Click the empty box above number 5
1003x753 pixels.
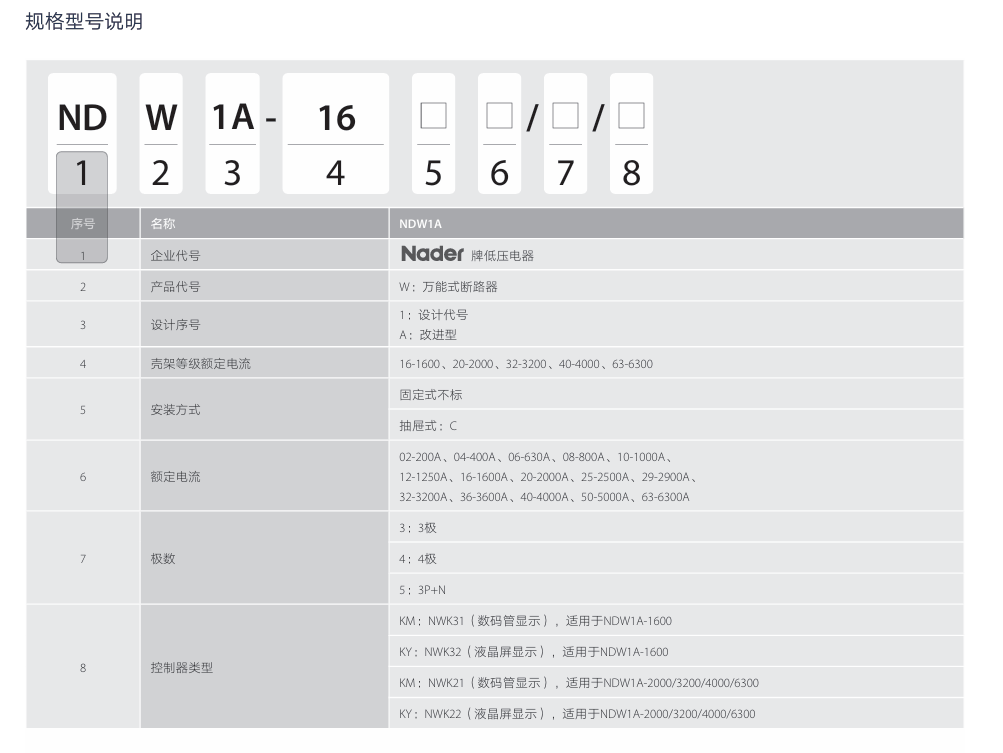(x=433, y=116)
